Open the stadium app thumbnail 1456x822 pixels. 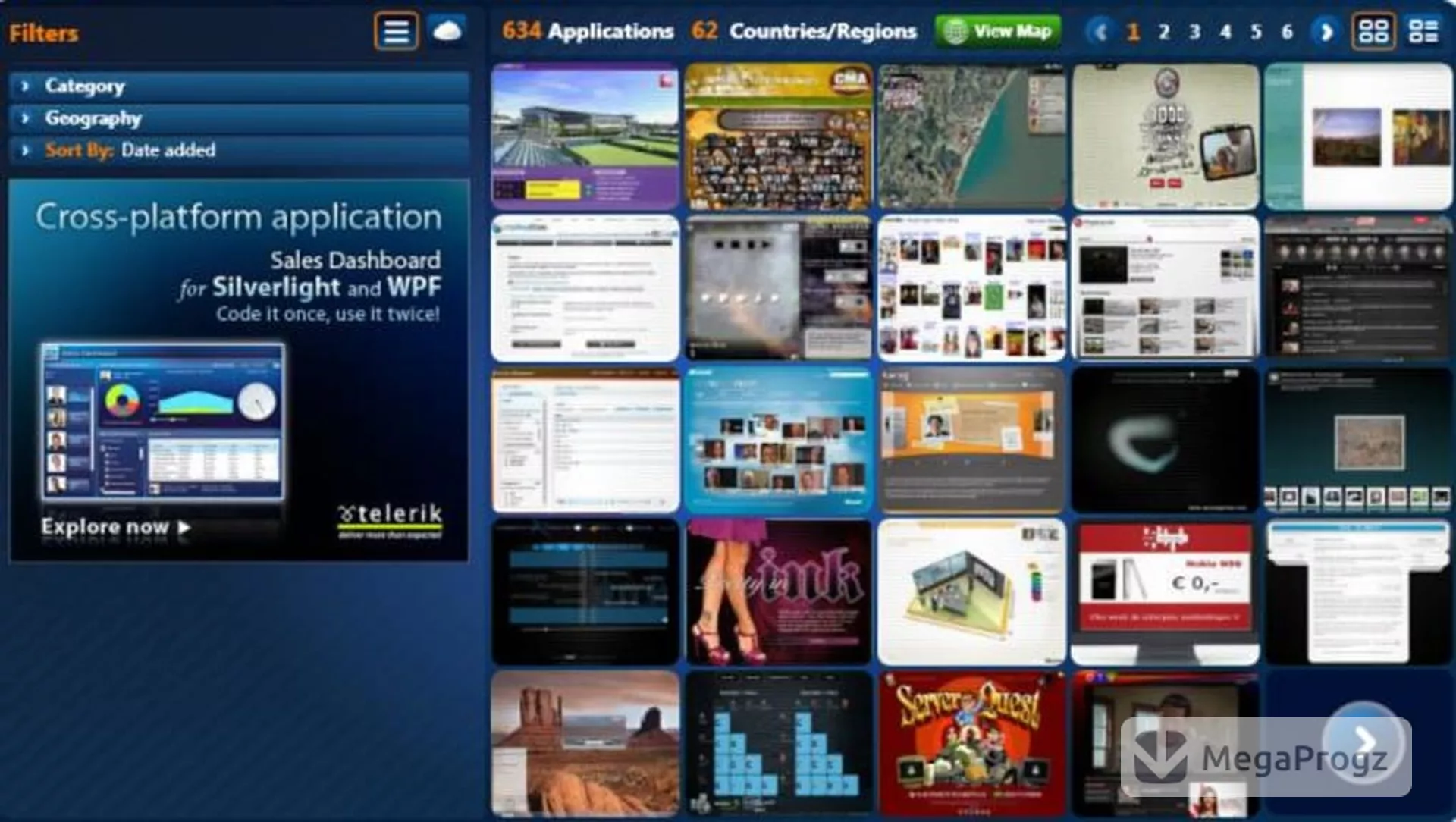pos(585,136)
